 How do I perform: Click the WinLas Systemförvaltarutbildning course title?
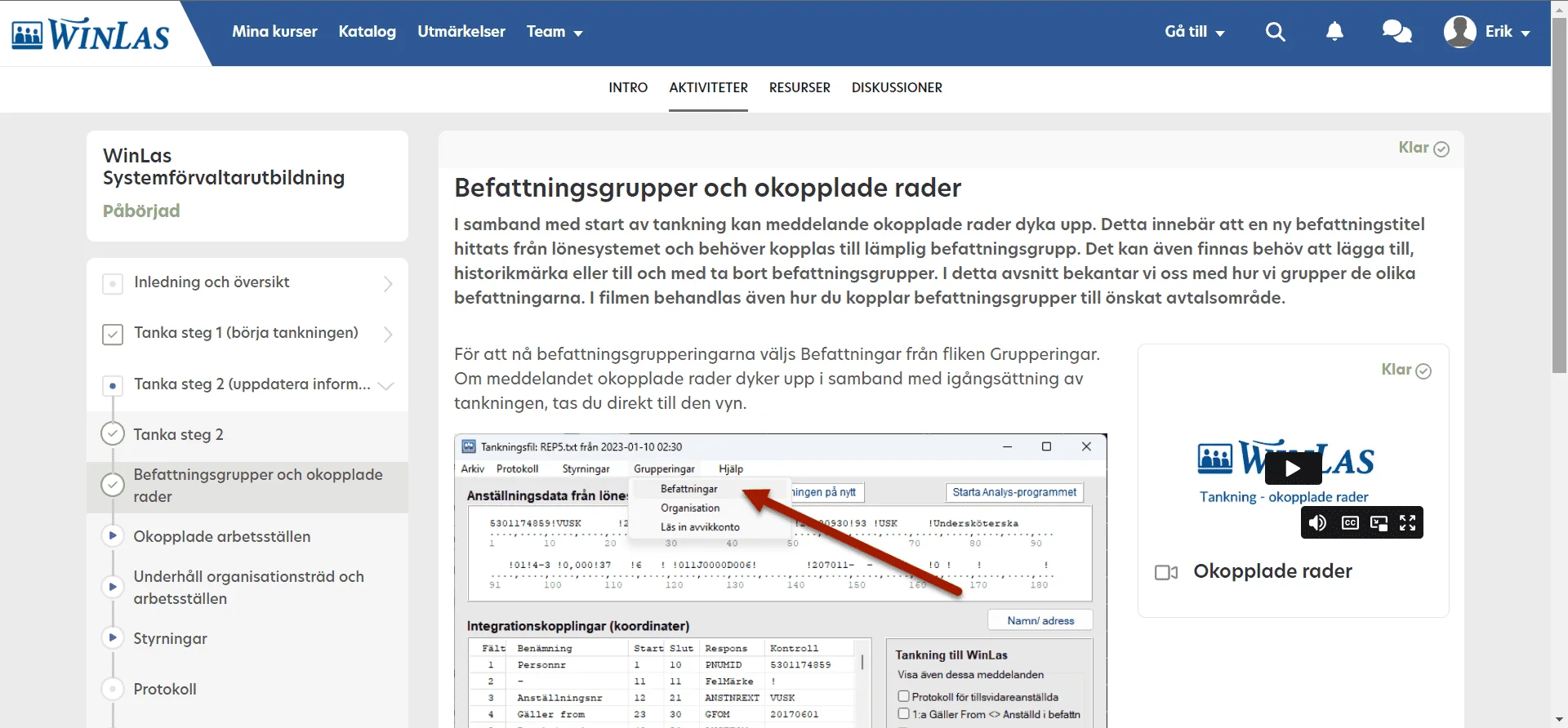point(224,166)
